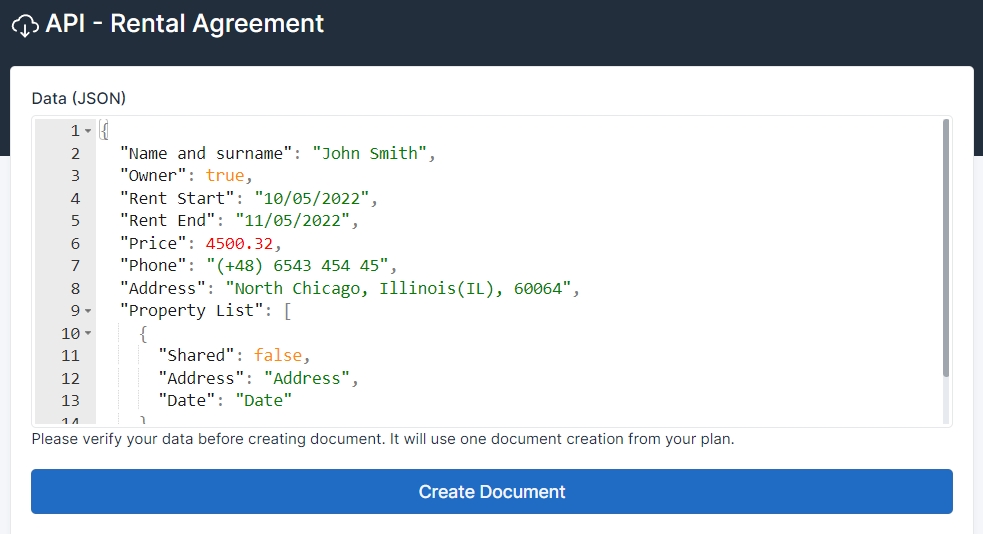The height and width of the screenshot is (534, 983).
Task: Place cursor in the "John Smith" value
Action: 370,153
